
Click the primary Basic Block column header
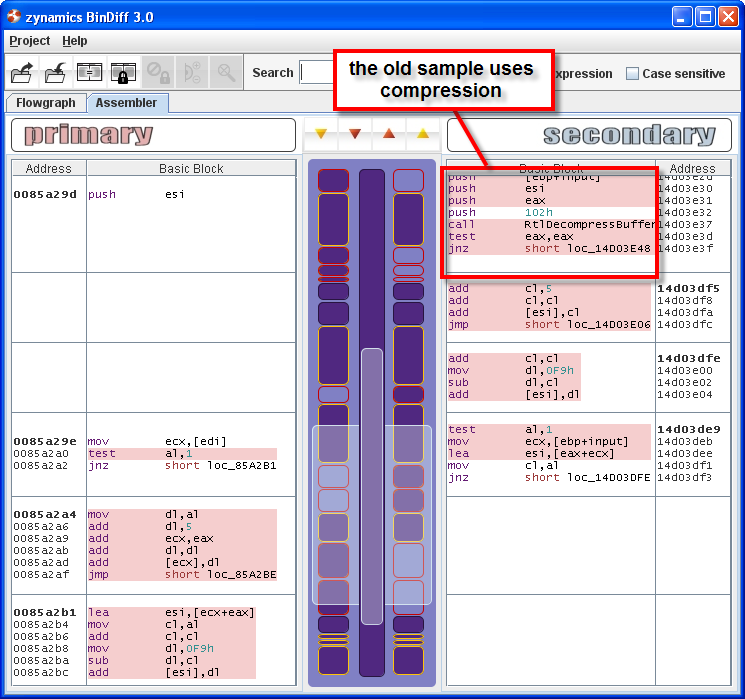(x=191, y=169)
